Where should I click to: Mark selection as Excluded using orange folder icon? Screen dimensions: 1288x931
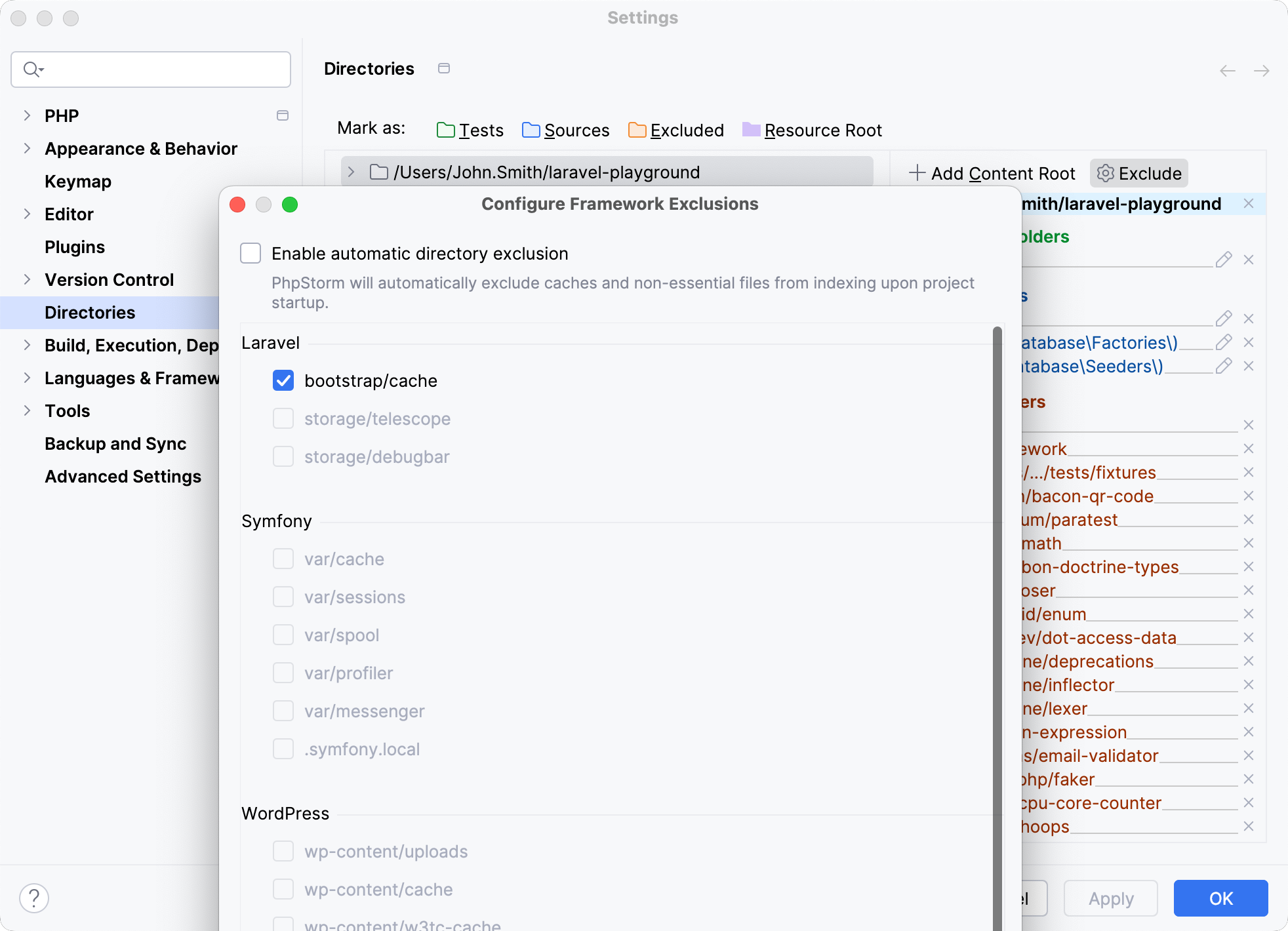tap(636, 130)
